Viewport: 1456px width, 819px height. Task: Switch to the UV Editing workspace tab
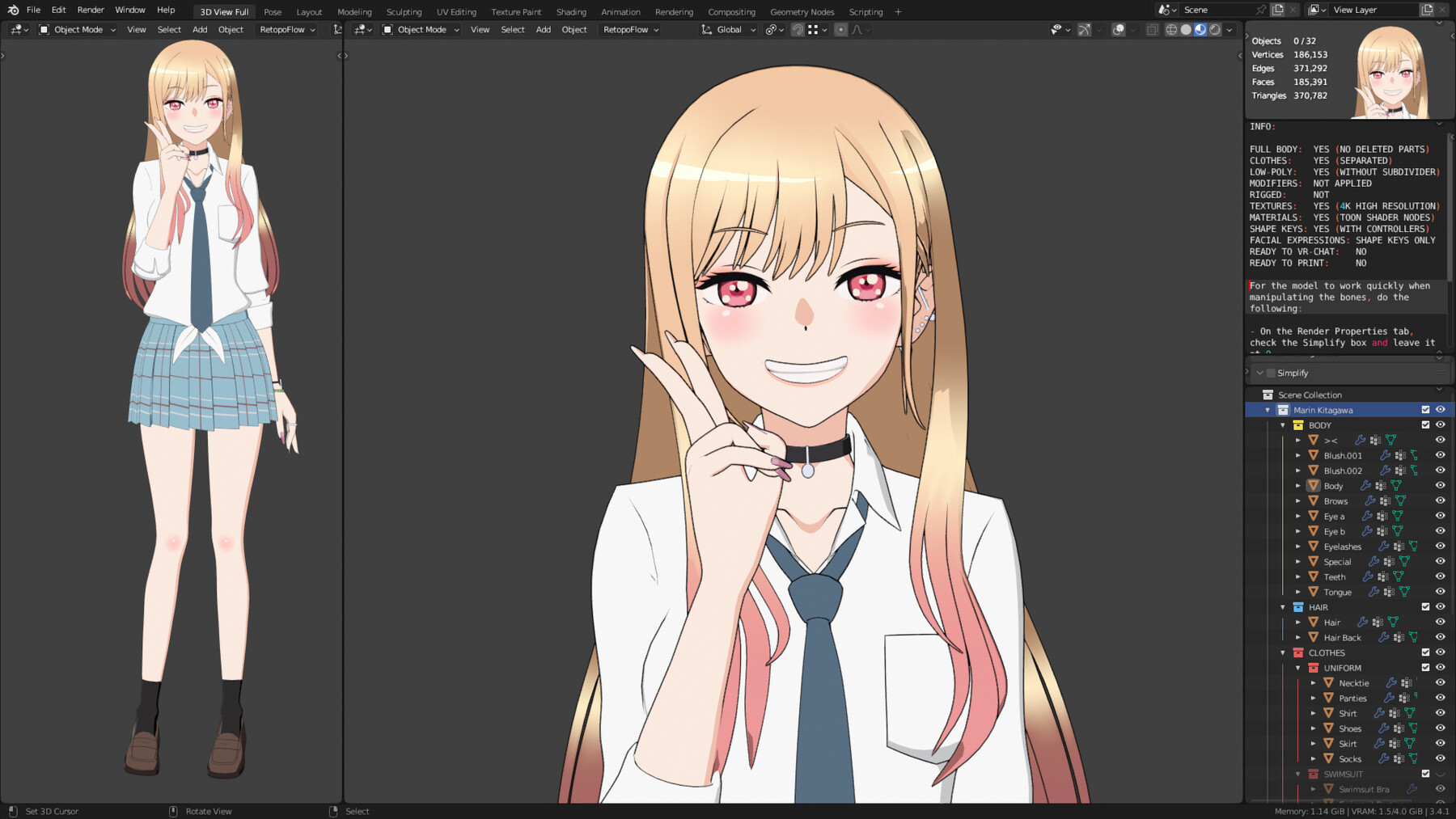[x=456, y=12]
